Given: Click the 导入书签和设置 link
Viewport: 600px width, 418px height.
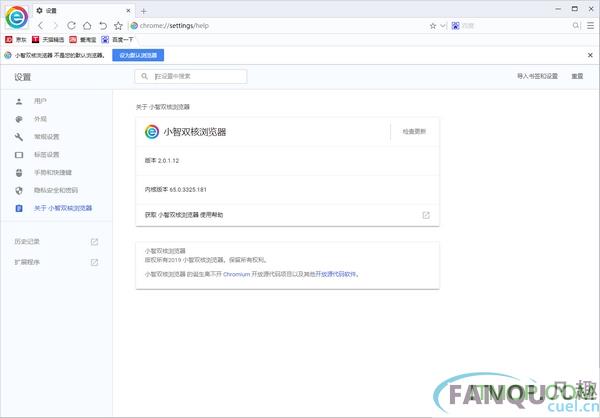Looking at the screenshot, I should click(537, 76).
